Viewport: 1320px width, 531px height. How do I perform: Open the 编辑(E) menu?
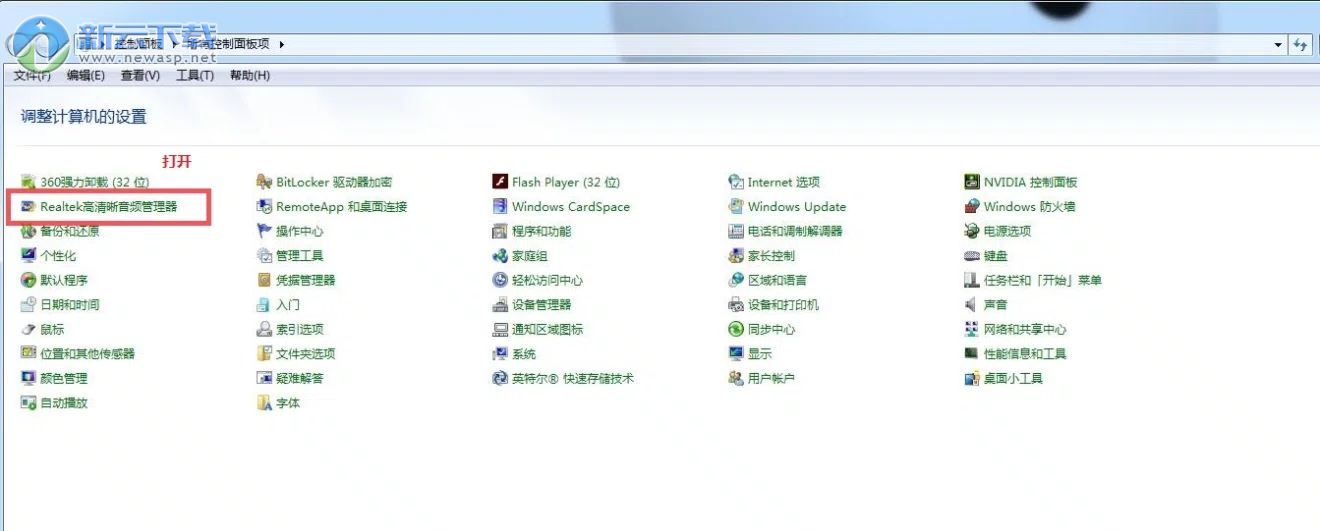pyautogui.click(x=85, y=75)
